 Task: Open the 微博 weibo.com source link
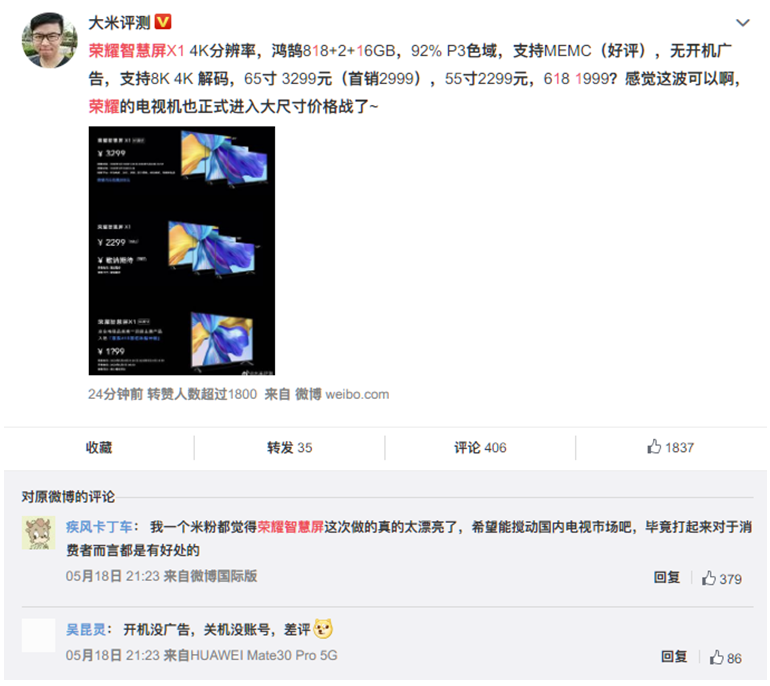coord(342,394)
